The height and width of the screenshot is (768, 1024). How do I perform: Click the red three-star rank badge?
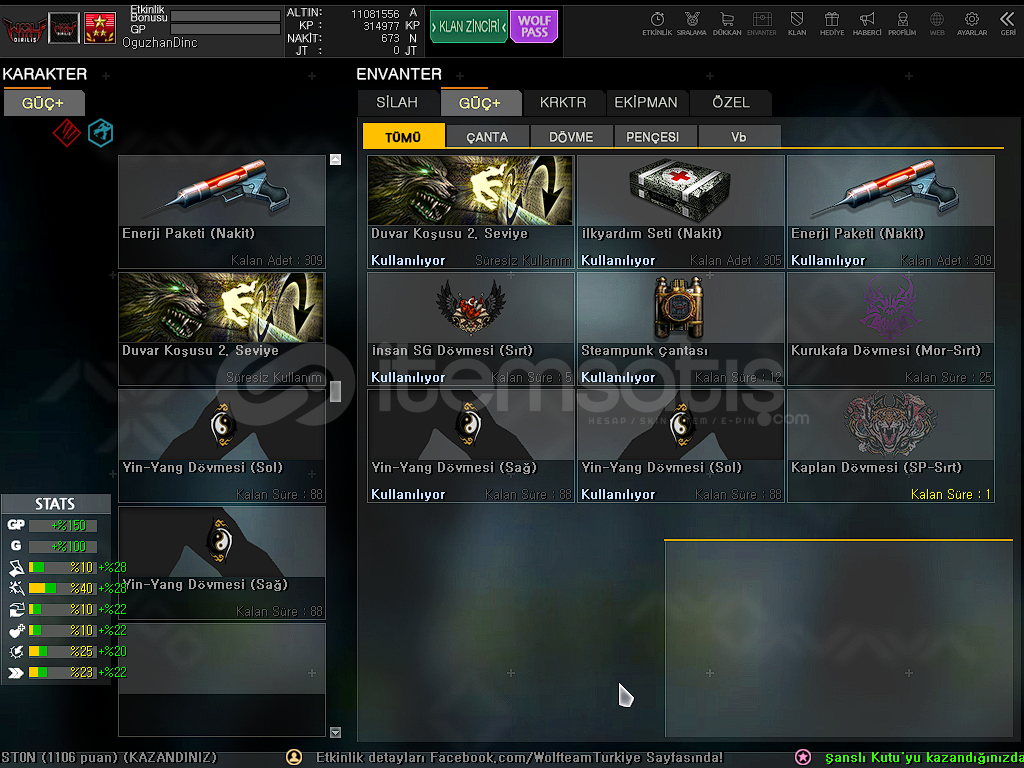(x=100, y=28)
